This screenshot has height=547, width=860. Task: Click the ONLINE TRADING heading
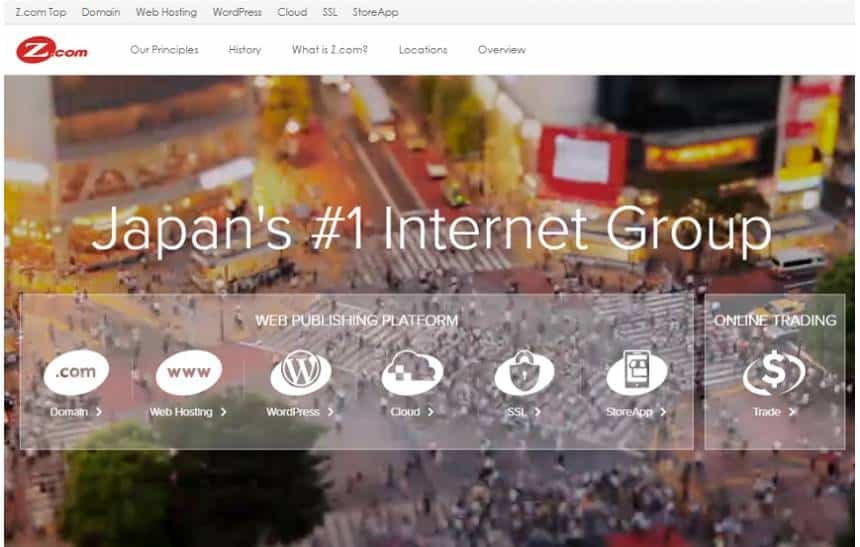coord(775,320)
